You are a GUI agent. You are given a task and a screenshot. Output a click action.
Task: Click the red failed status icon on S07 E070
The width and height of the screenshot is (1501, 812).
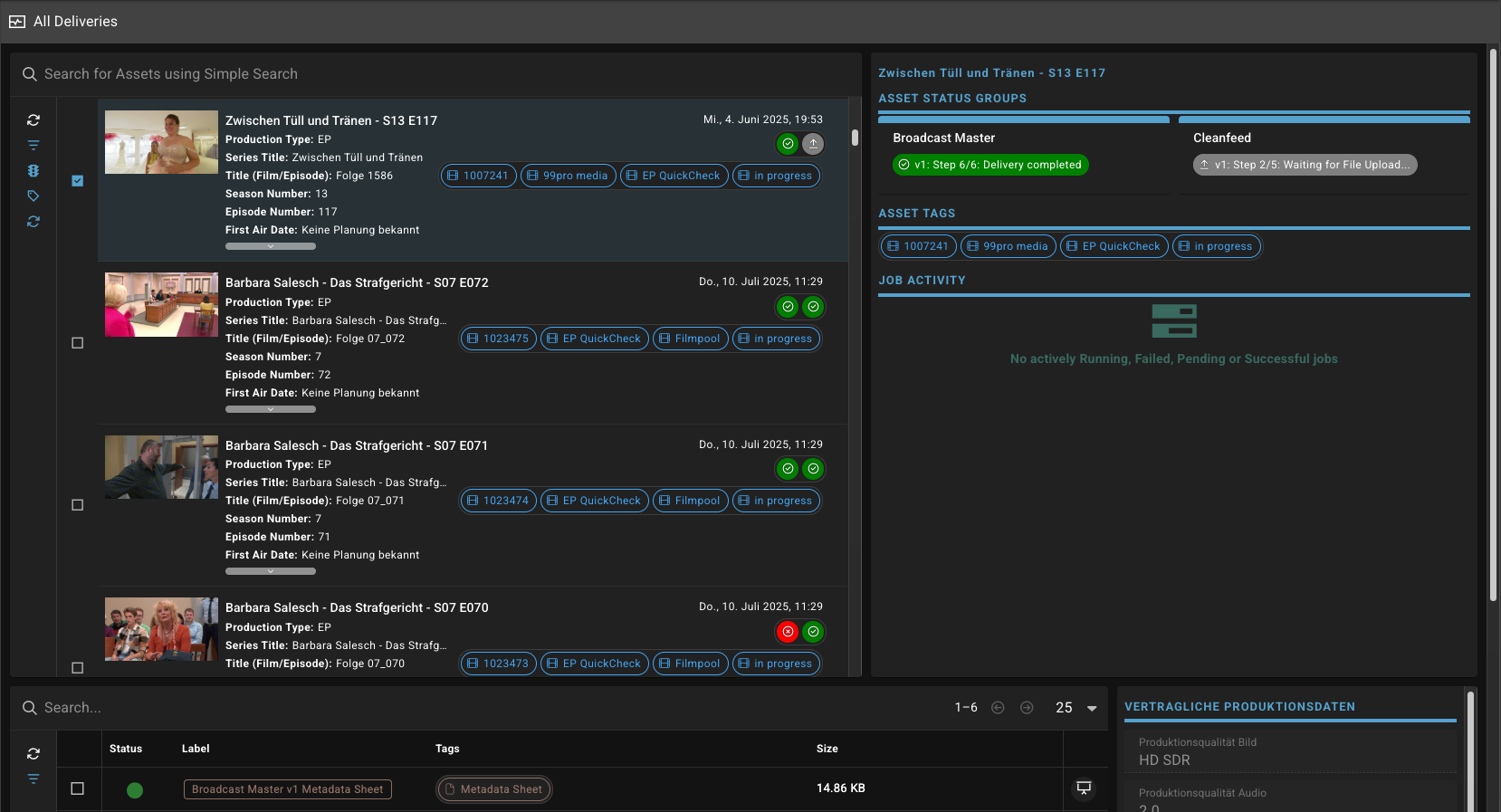point(788,632)
